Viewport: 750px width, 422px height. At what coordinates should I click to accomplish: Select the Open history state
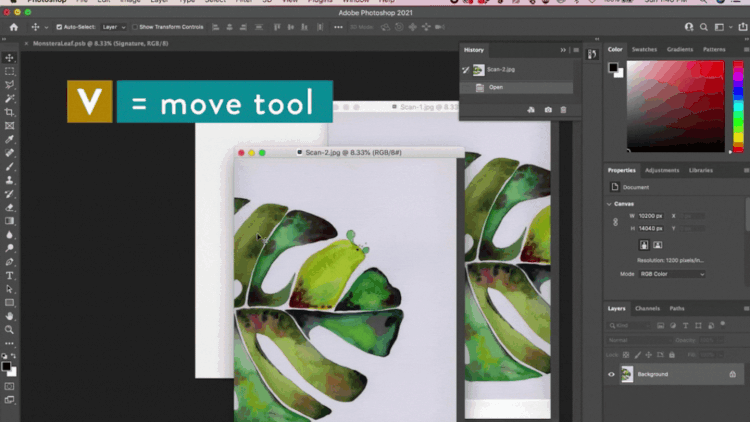pyautogui.click(x=516, y=87)
